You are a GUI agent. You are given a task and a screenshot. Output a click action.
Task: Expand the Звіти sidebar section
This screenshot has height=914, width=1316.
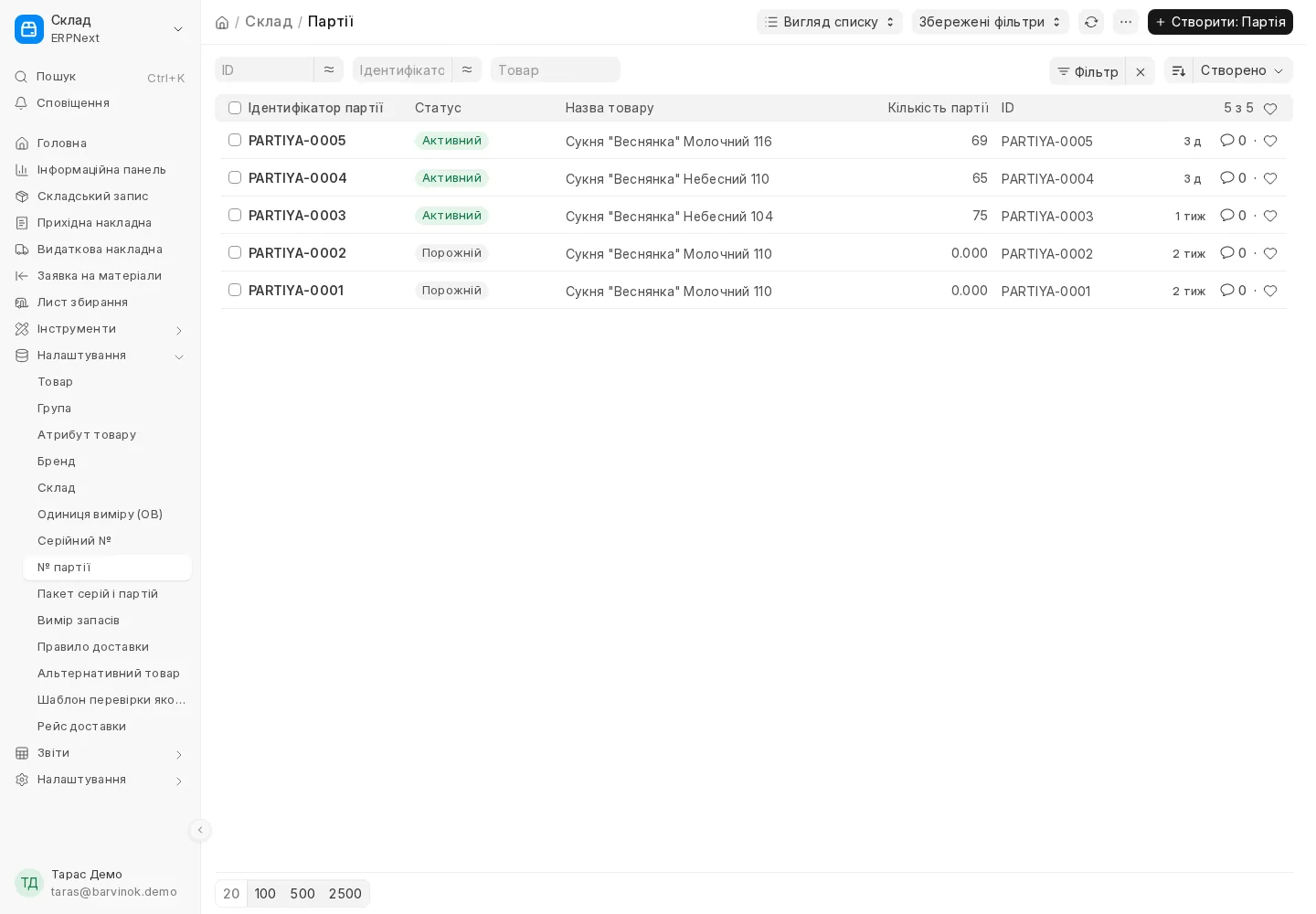(x=100, y=753)
